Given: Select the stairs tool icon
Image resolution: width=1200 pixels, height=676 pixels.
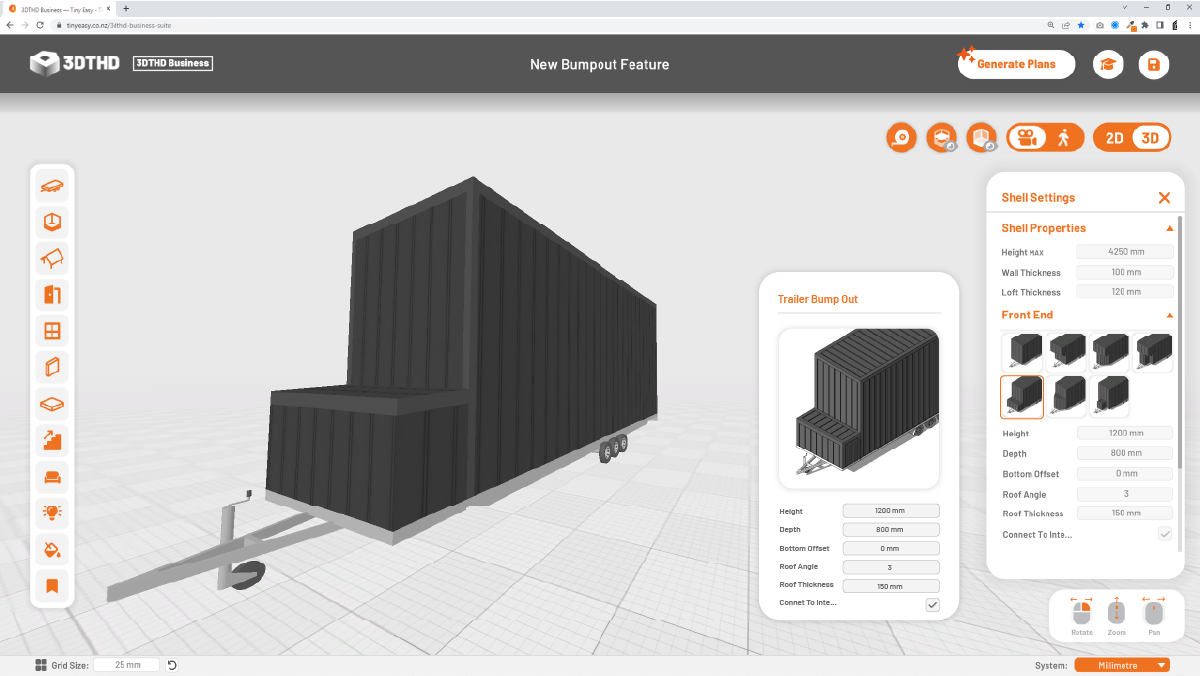Looking at the screenshot, I should click(52, 440).
